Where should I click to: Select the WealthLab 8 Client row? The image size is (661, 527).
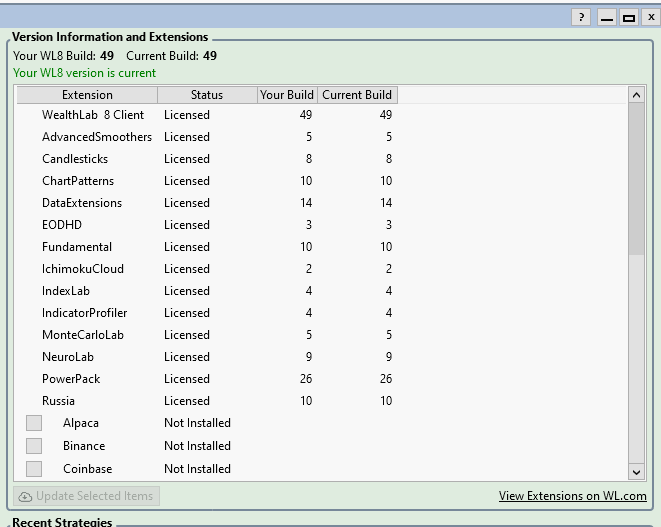pyautogui.click(x=207, y=115)
